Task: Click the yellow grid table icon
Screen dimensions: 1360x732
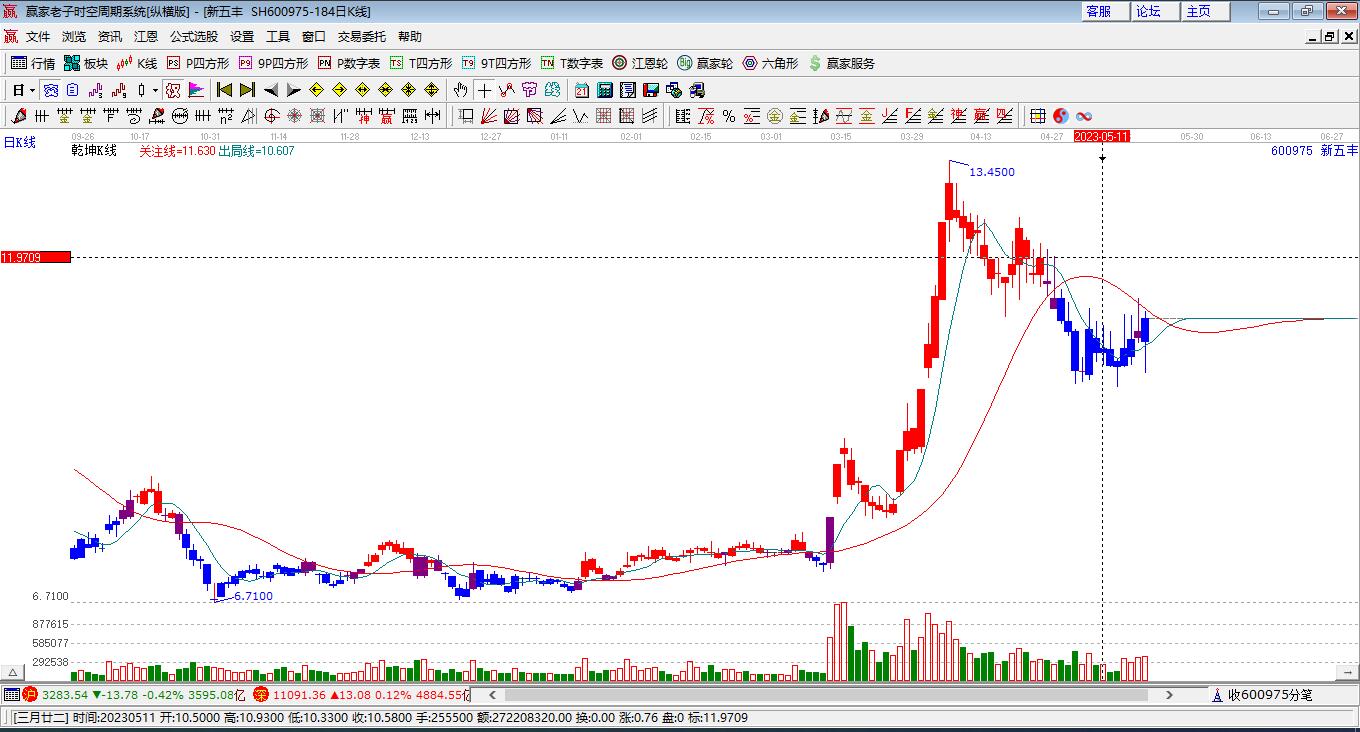Action: (1038, 116)
